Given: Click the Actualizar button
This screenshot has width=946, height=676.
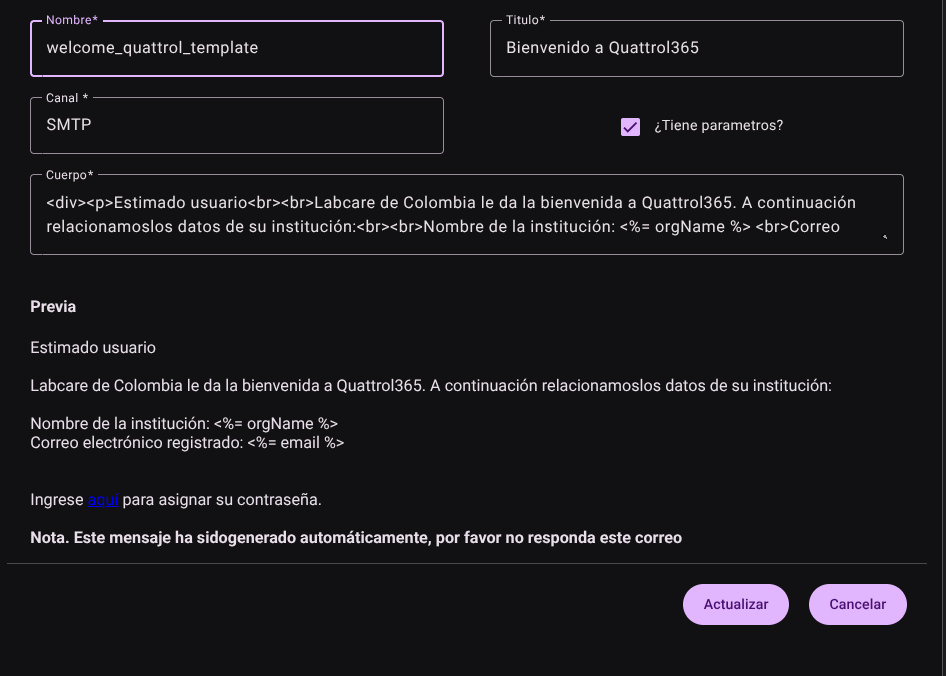Looking at the screenshot, I should 735,604.
